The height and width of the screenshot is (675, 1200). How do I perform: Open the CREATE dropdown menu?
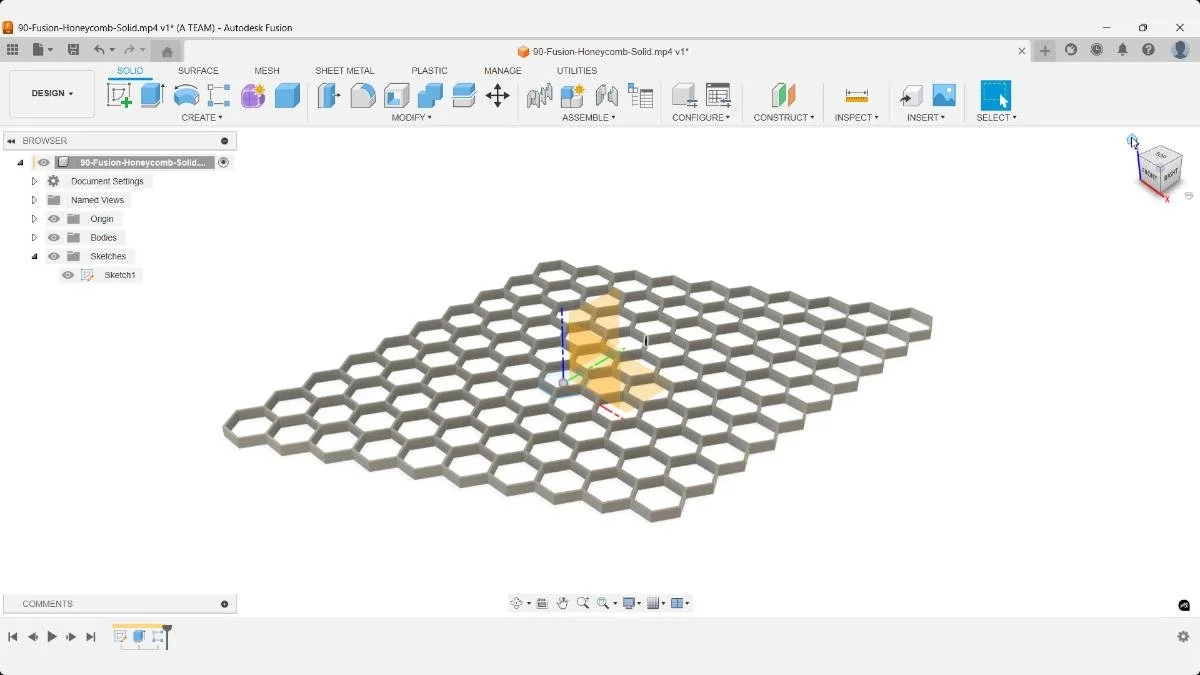203,117
